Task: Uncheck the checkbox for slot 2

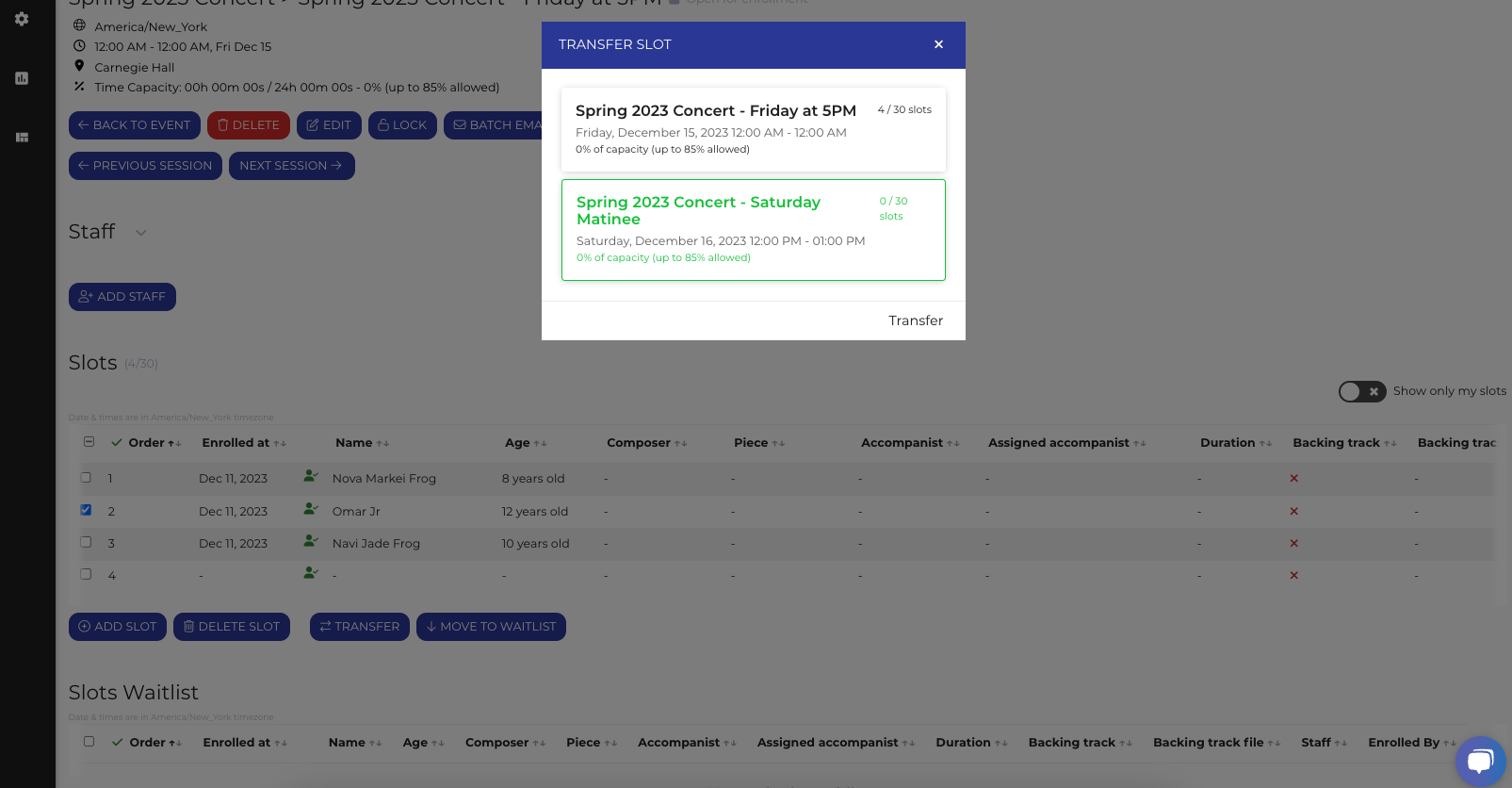Action: (87, 510)
